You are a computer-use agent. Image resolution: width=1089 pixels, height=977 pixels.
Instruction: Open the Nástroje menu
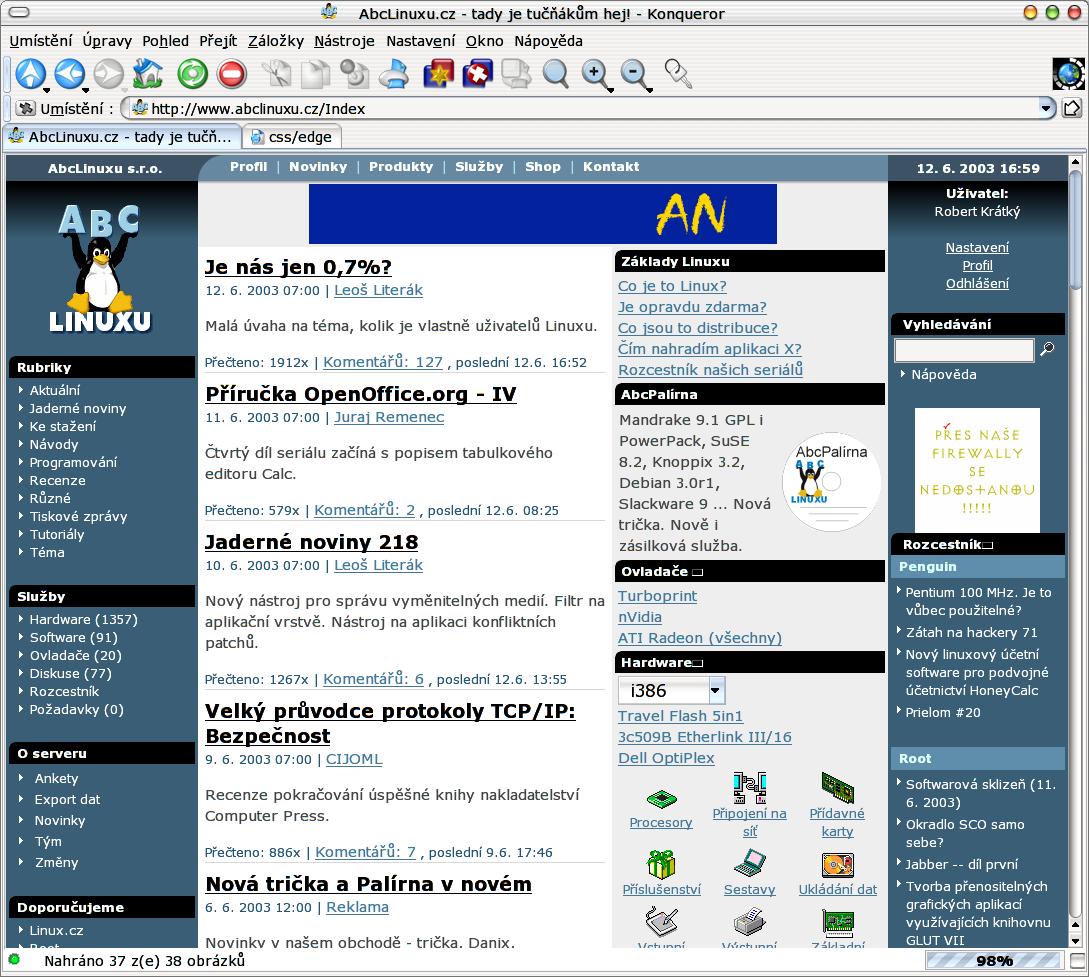coord(344,41)
